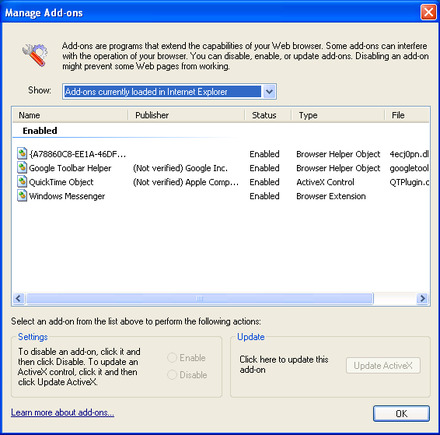
Task: Click the QuickTime Object add-on icon
Action: 22,182
